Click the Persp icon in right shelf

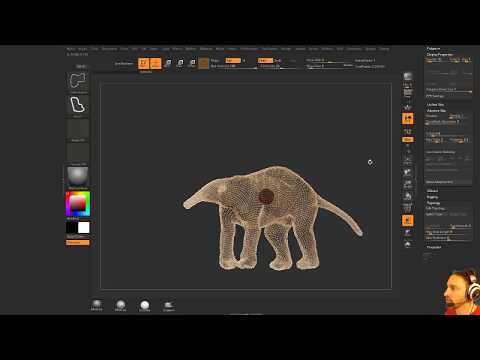pyautogui.click(x=407, y=107)
